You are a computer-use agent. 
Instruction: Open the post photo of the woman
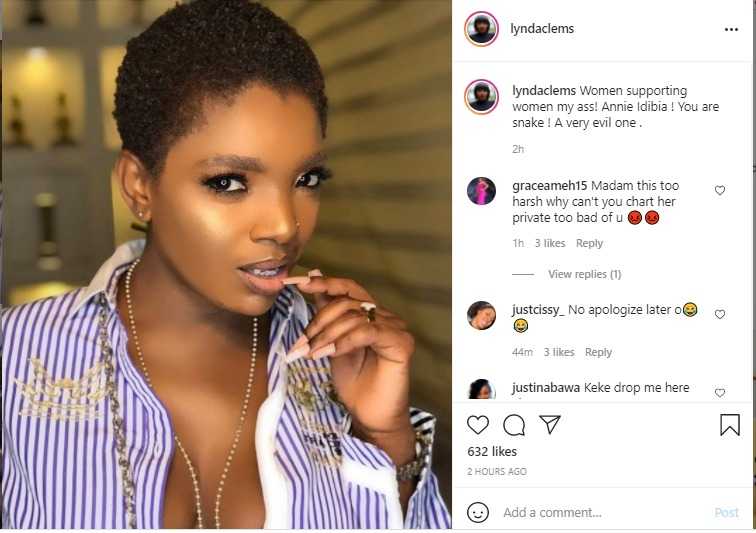226,265
